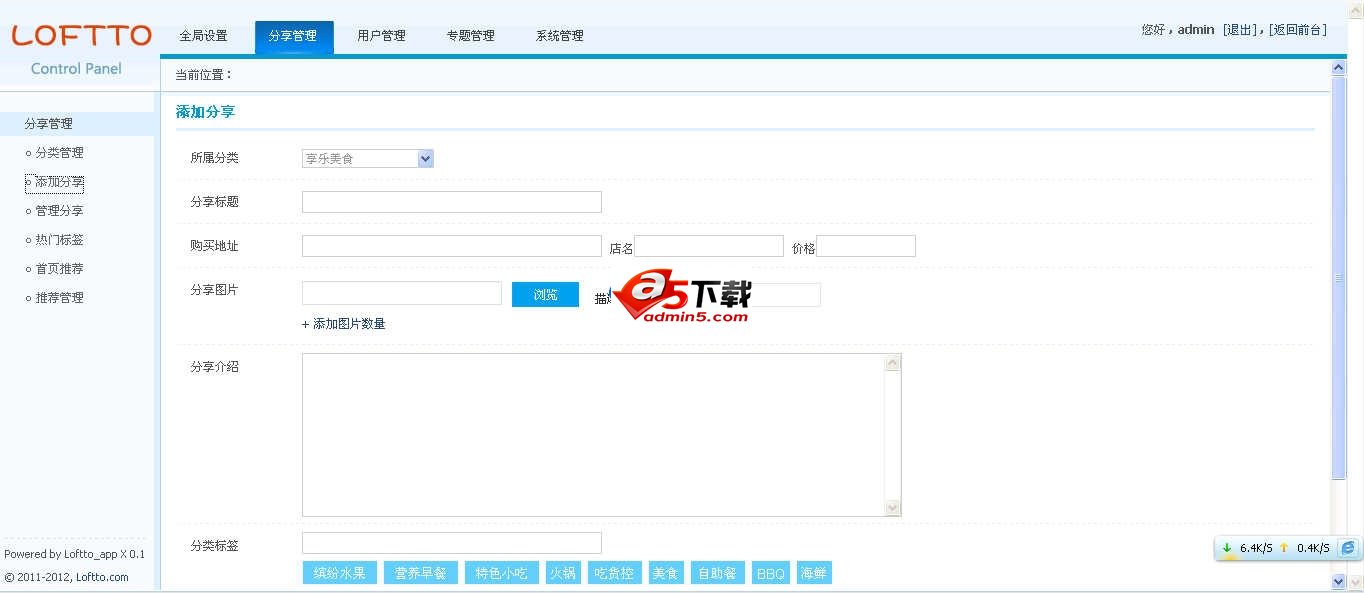Click the LOFTTO Control Panel logo

point(80,49)
